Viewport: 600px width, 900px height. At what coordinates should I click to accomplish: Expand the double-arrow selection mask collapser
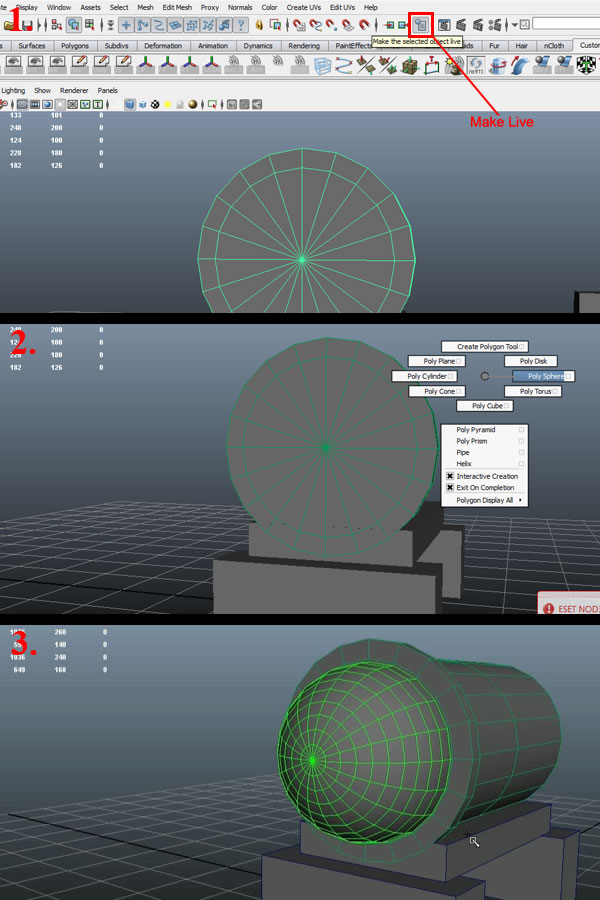(109, 24)
